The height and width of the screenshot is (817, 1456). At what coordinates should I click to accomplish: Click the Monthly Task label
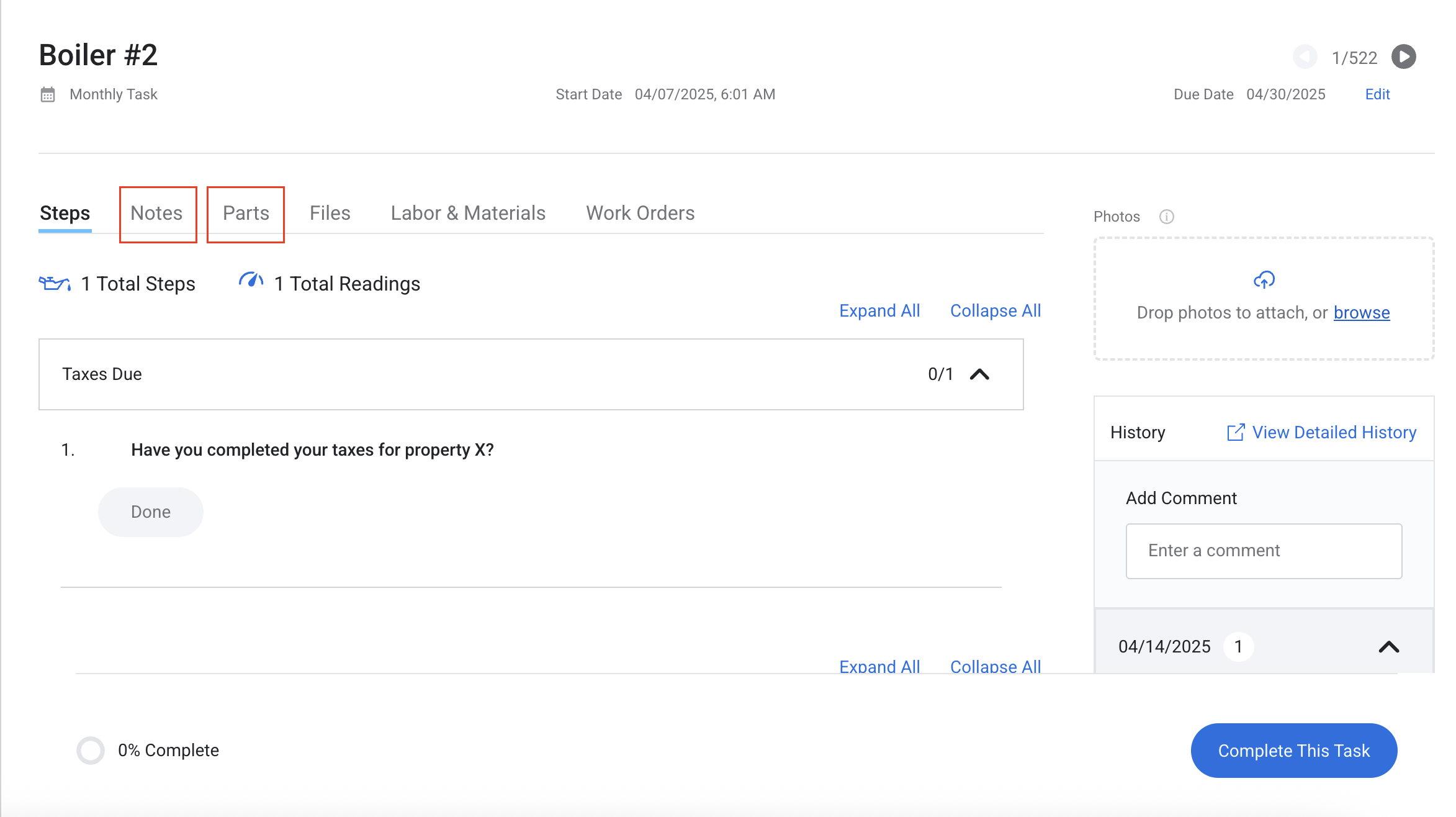114,94
